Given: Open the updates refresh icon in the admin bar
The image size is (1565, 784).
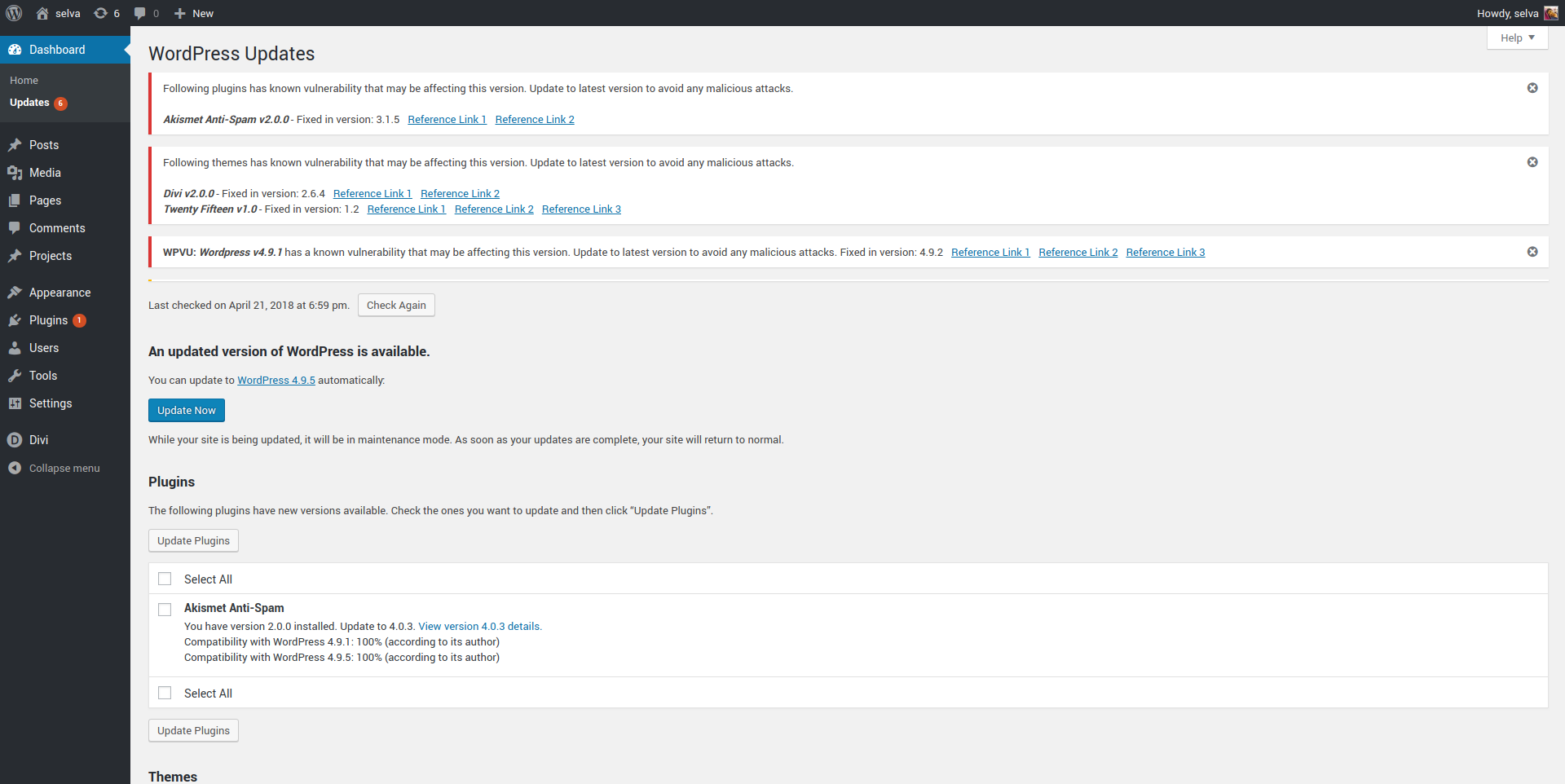Looking at the screenshot, I should tap(100, 13).
